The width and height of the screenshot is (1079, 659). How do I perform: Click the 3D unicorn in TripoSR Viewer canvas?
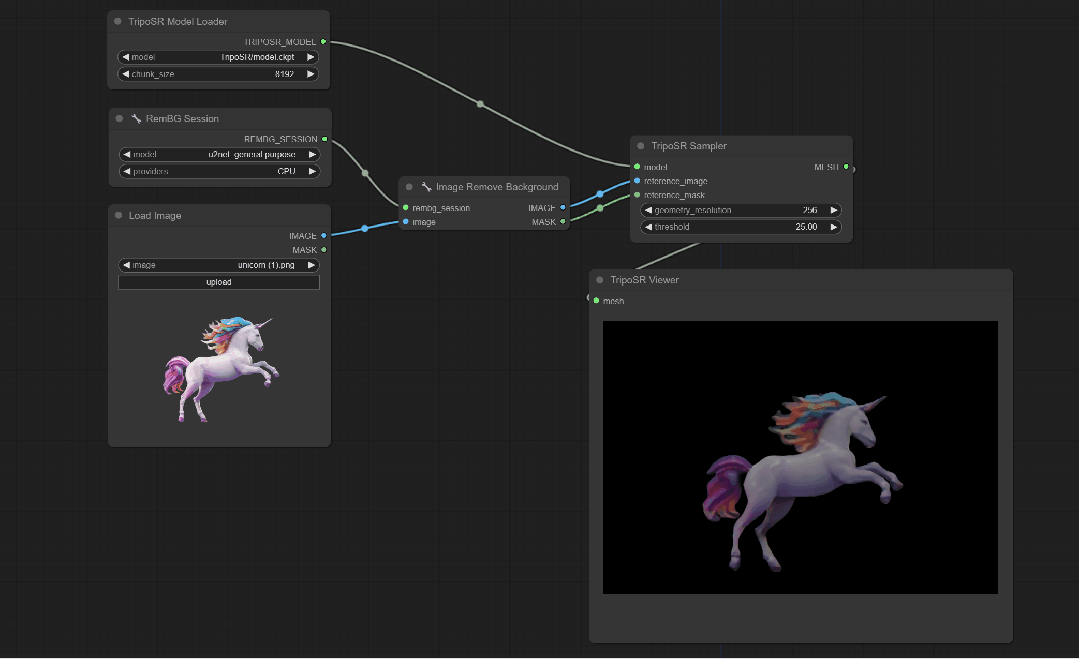tap(802, 482)
